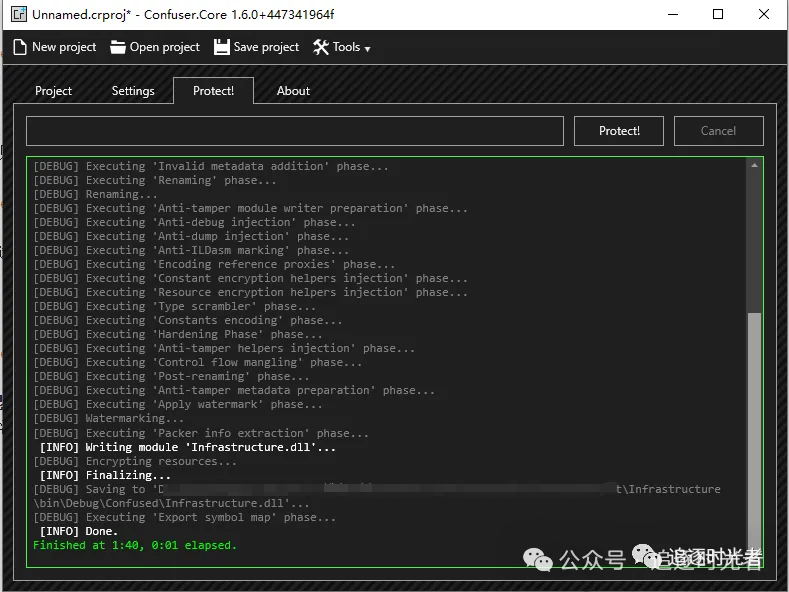Screen dimensions: 789x592
Task: Focus the empty text field beside Protect!
Action: click(294, 131)
